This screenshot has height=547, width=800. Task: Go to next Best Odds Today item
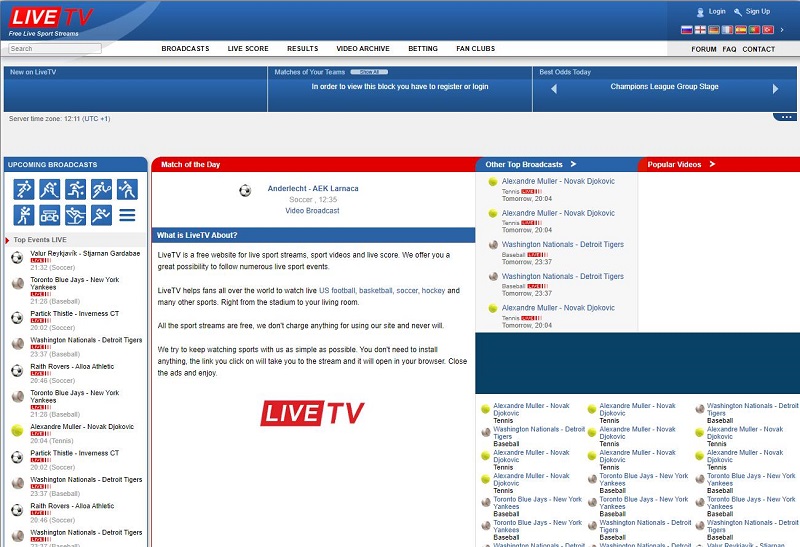pos(775,89)
